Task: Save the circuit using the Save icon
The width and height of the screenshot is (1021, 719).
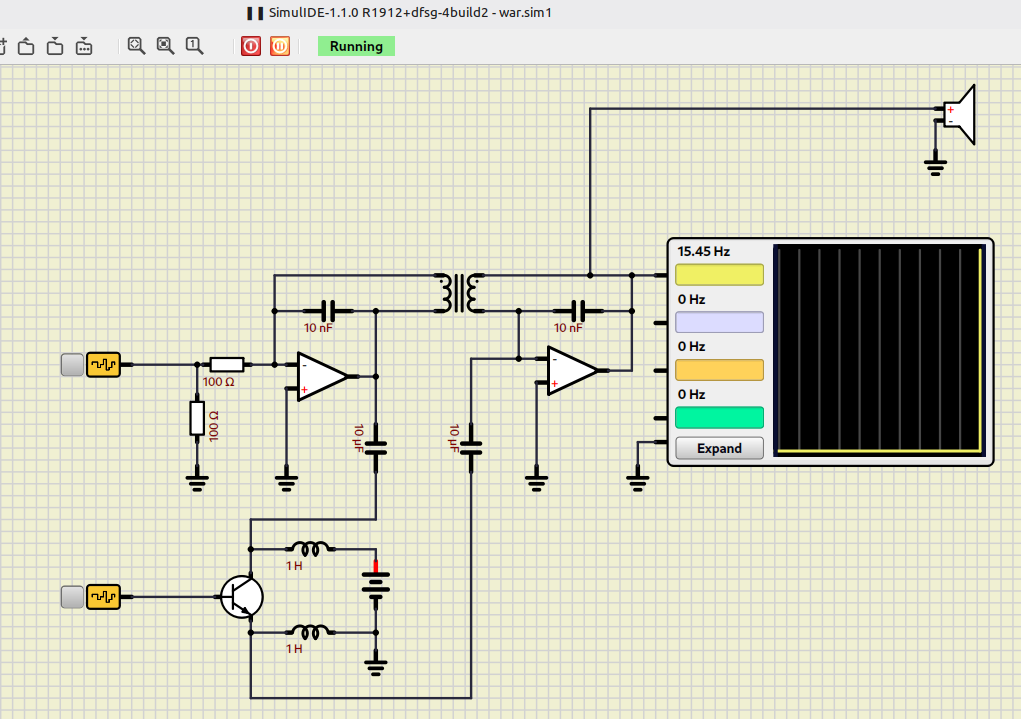Action: tap(55, 46)
